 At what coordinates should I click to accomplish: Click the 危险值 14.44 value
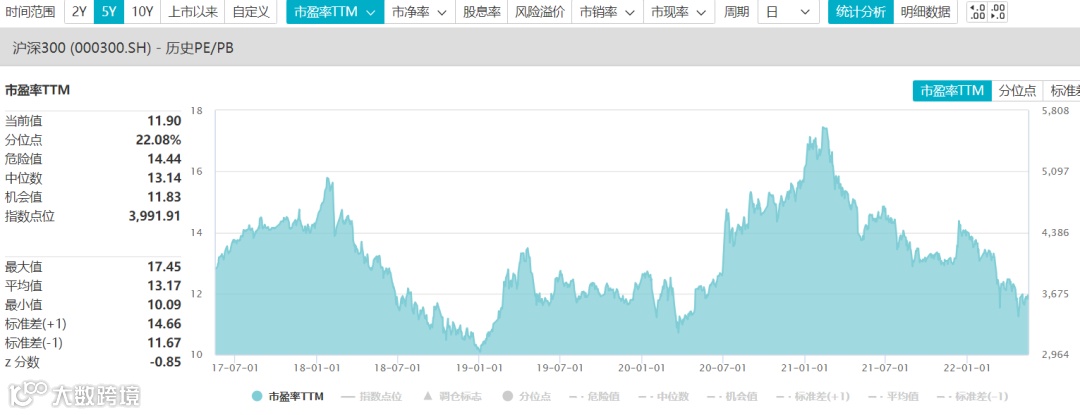pos(164,159)
